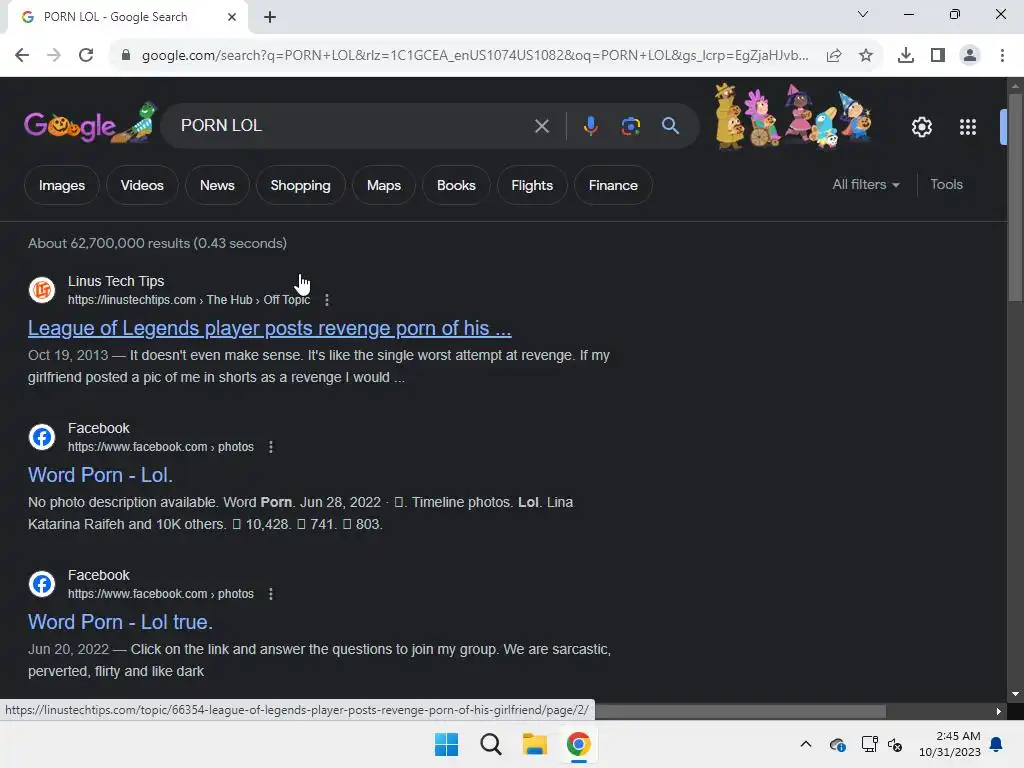
Task: Open the linustechtips.com breadcrumb URL
Action: tap(189, 300)
